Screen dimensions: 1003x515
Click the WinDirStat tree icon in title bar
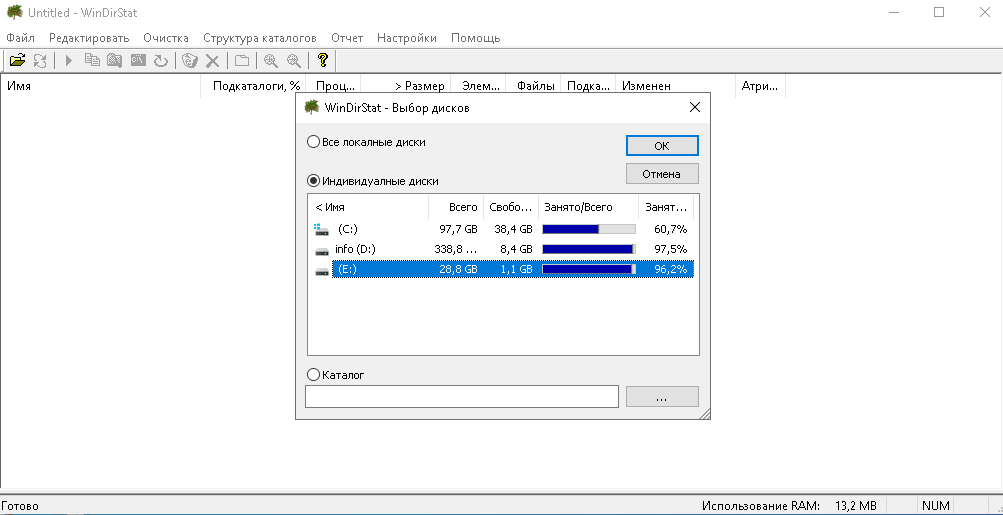[15, 12]
